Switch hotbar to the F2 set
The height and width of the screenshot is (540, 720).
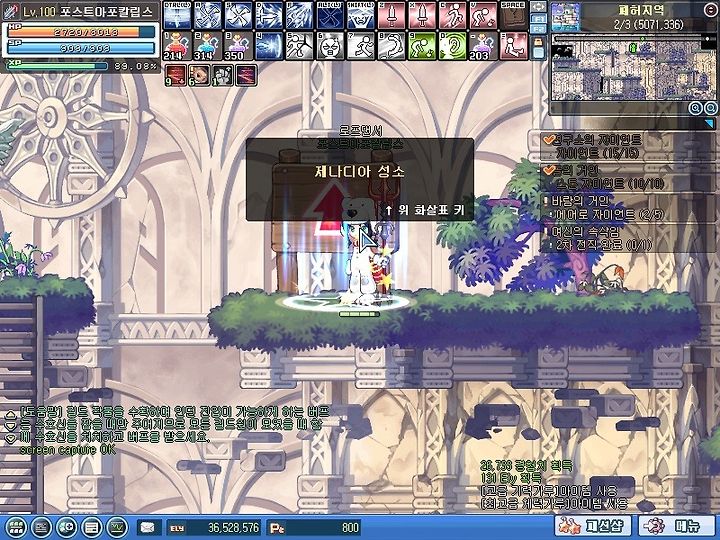pyautogui.click(x=539, y=29)
